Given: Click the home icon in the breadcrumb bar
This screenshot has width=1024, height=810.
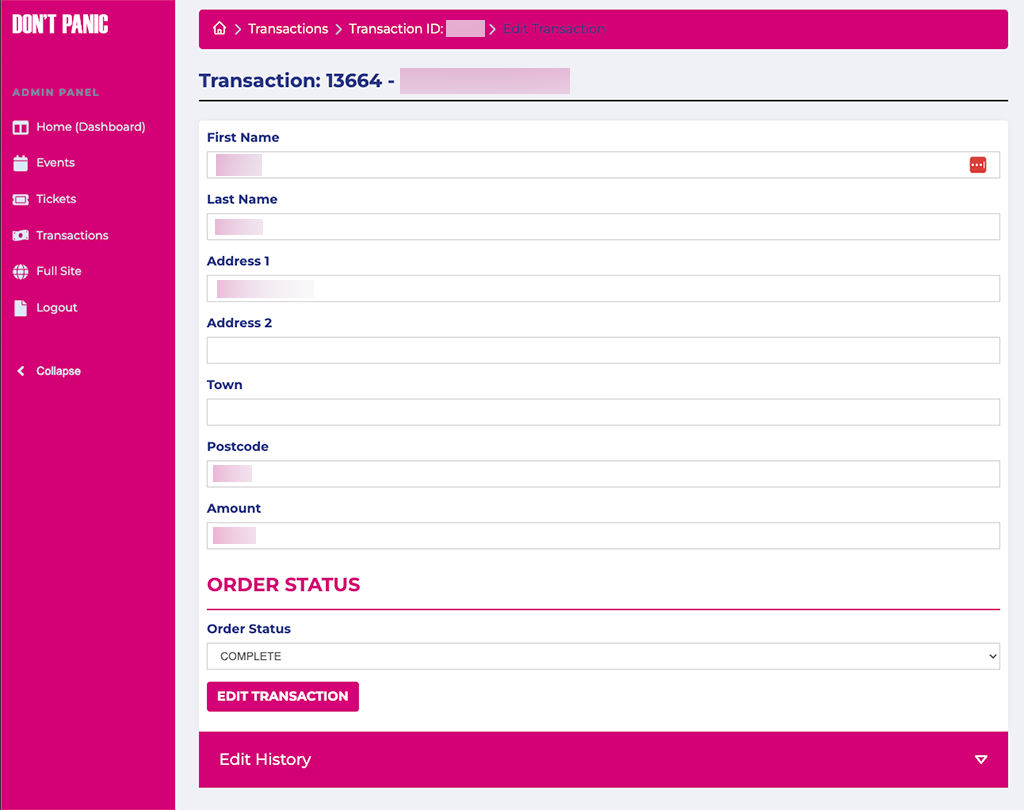Looking at the screenshot, I should 219,29.
